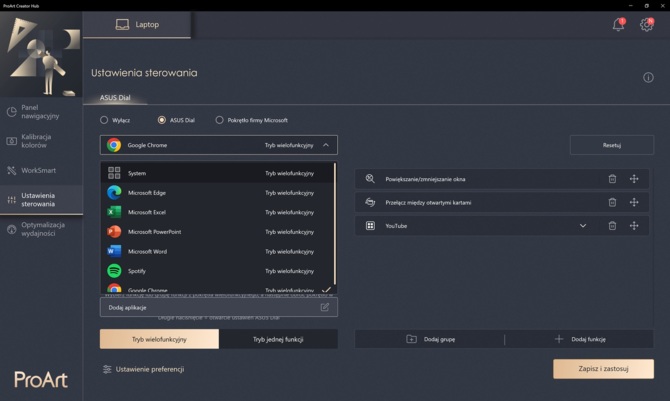The width and height of the screenshot is (670, 401).
Task: Choose Microsoft Edge from the application list
Action: [217, 193]
